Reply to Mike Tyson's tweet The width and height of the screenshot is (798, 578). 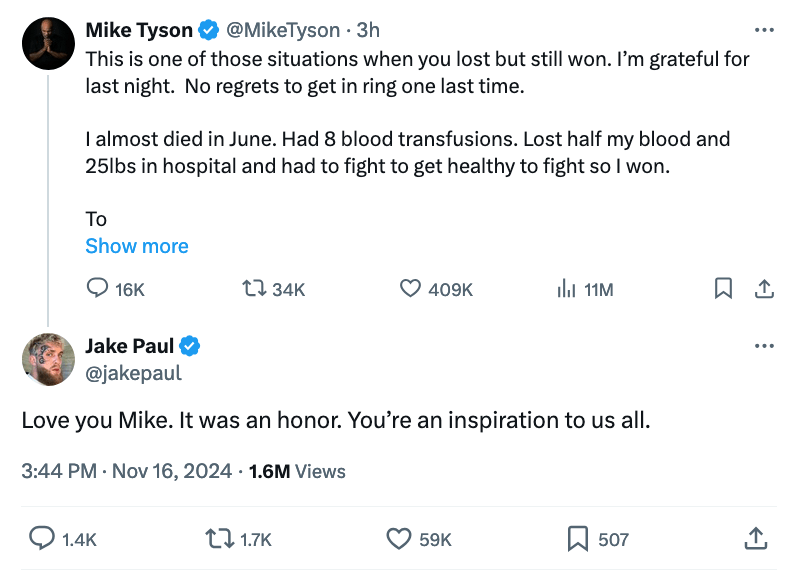[x=98, y=289]
